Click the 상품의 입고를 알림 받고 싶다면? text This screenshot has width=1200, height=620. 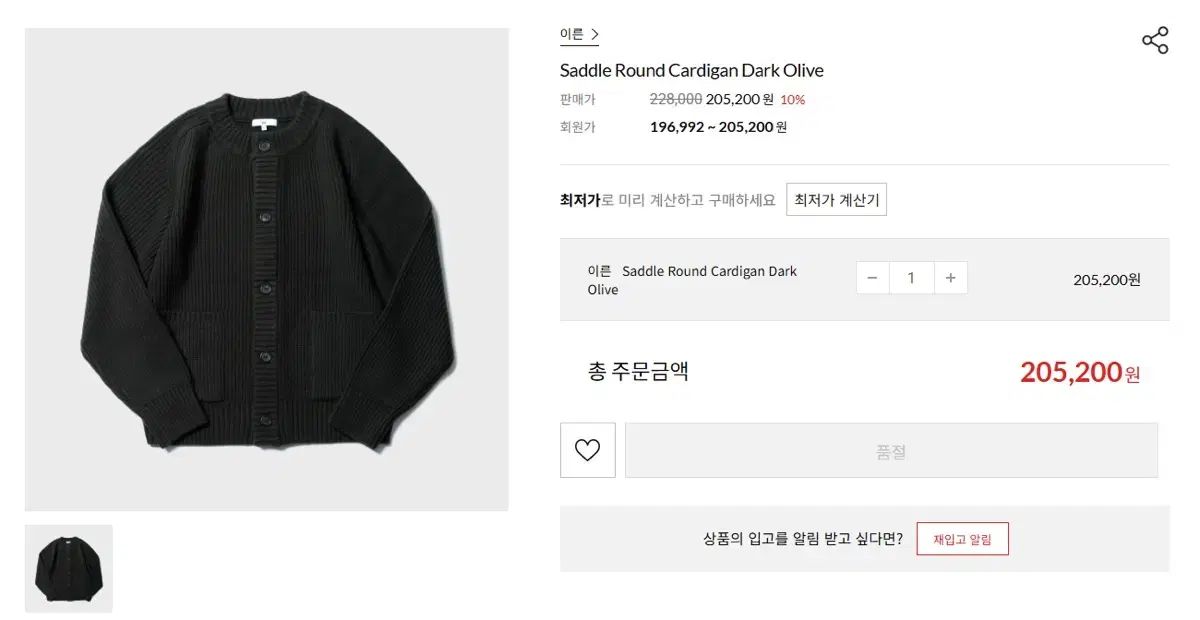[802, 539]
